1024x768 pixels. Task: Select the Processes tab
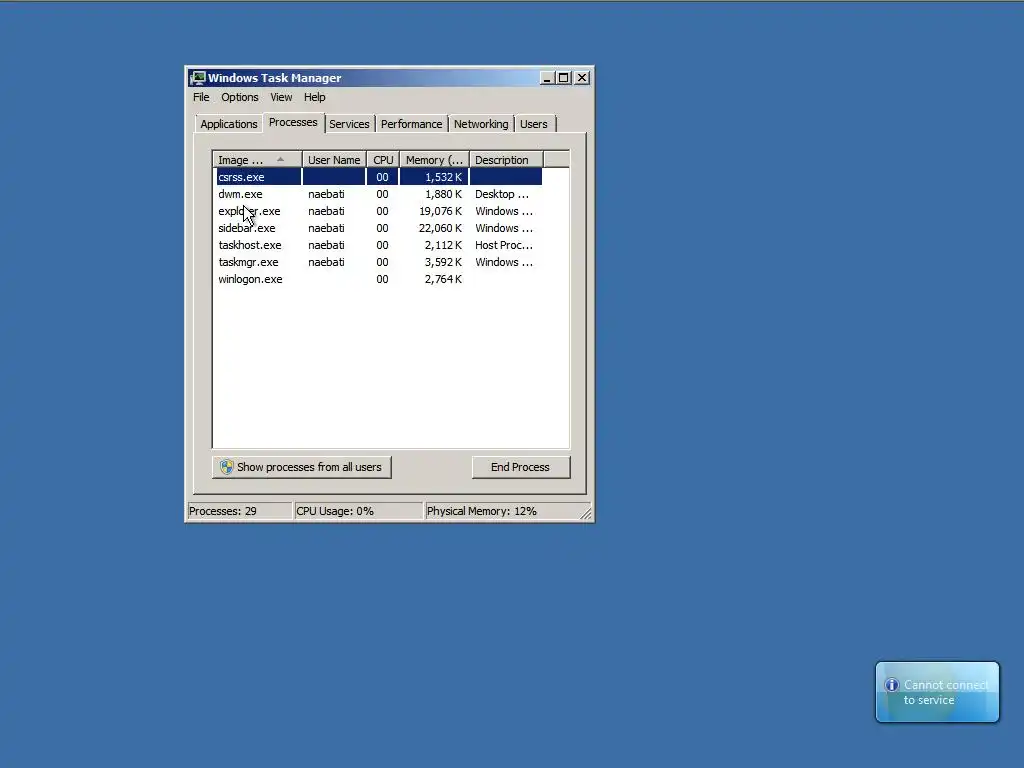pyautogui.click(x=293, y=123)
